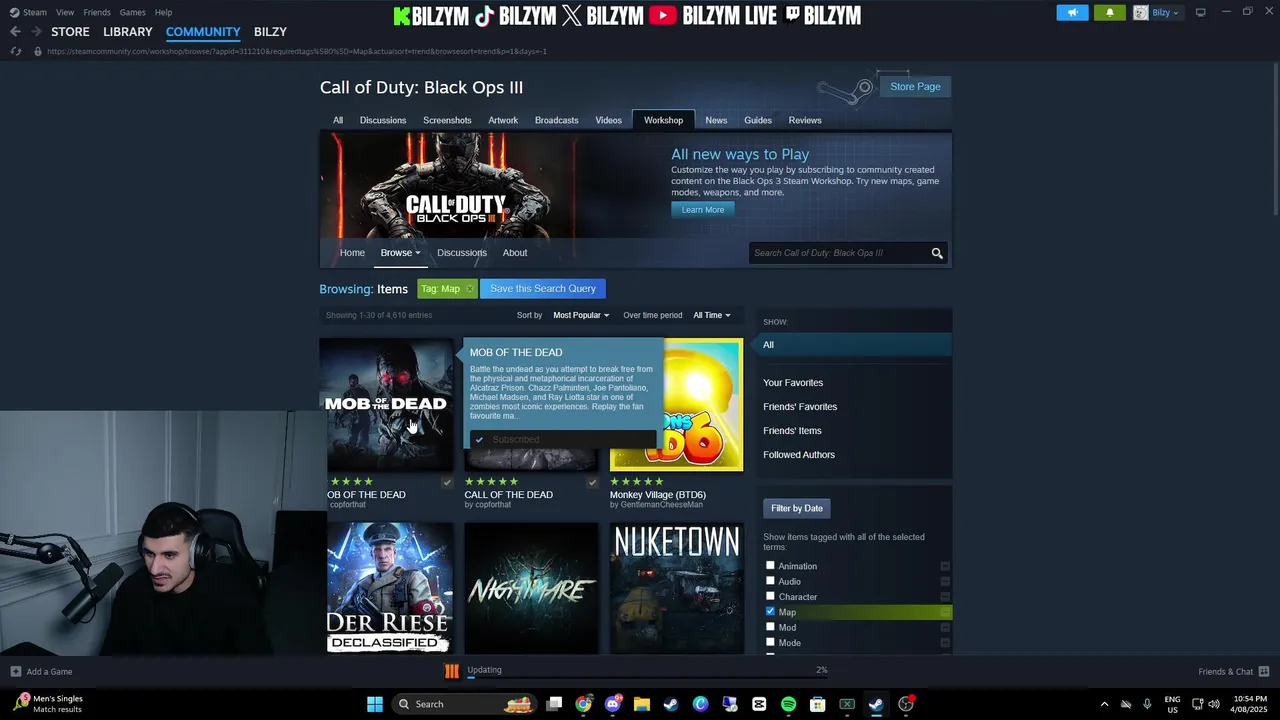Enter Big Picture mode via monitor icon
Screen dimensions: 1280x720
tap(1200, 12)
